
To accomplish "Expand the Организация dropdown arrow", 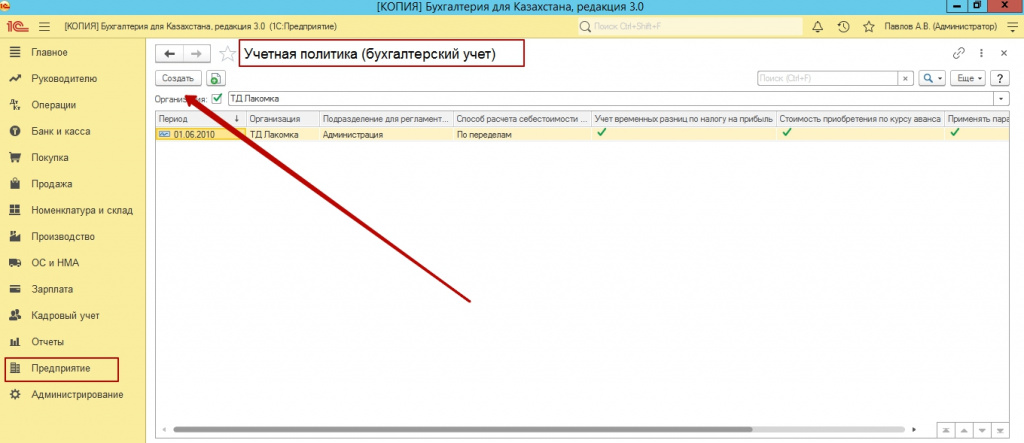I will (1002, 99).
